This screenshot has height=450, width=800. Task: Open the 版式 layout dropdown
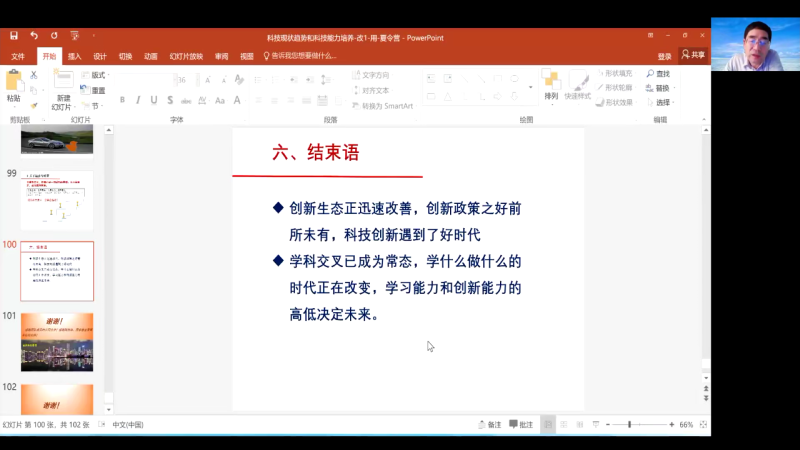coord(95,75)
